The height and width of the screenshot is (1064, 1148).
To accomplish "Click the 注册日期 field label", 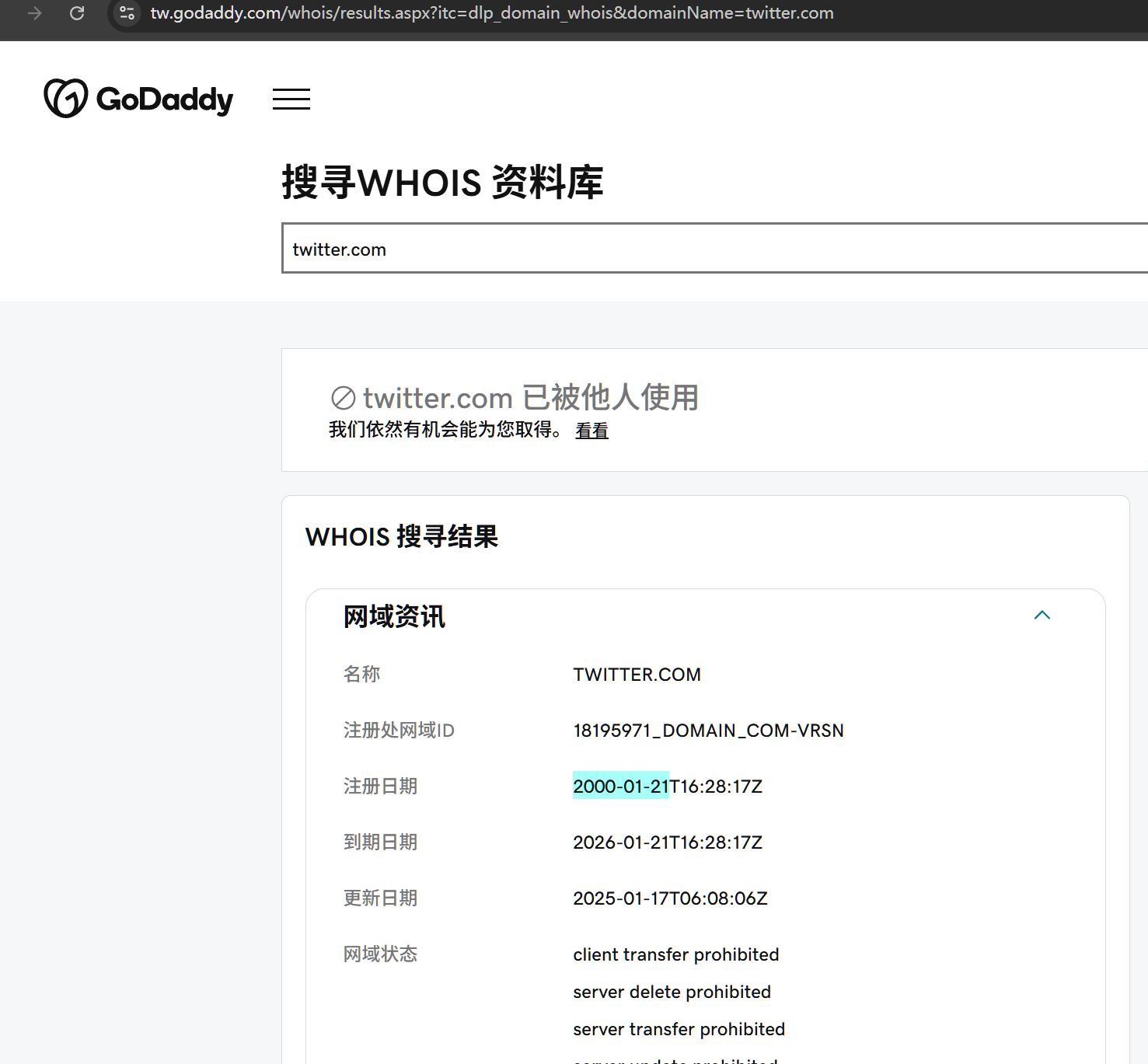I will click(x=381, y=787).
